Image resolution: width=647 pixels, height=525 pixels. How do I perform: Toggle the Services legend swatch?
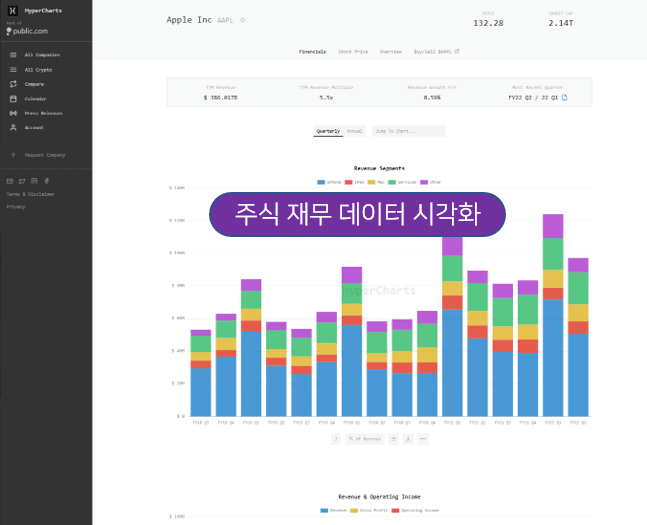click(x=392, y=182)
